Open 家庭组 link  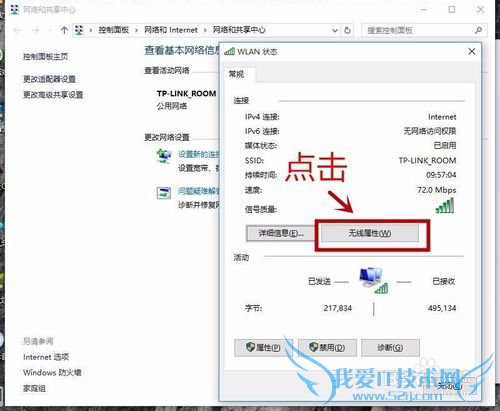34,388
